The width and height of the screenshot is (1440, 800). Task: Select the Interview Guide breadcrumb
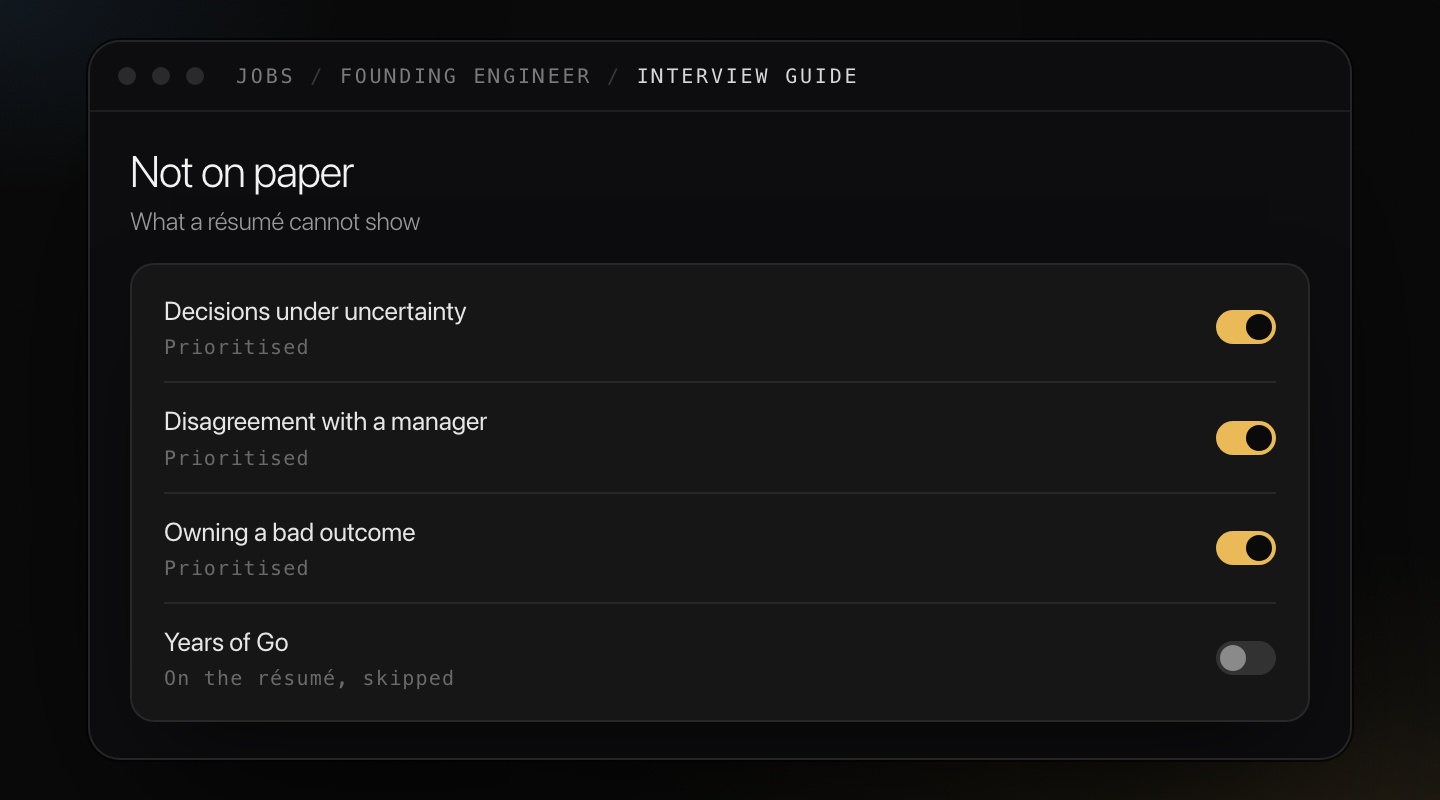coord(747,76)
